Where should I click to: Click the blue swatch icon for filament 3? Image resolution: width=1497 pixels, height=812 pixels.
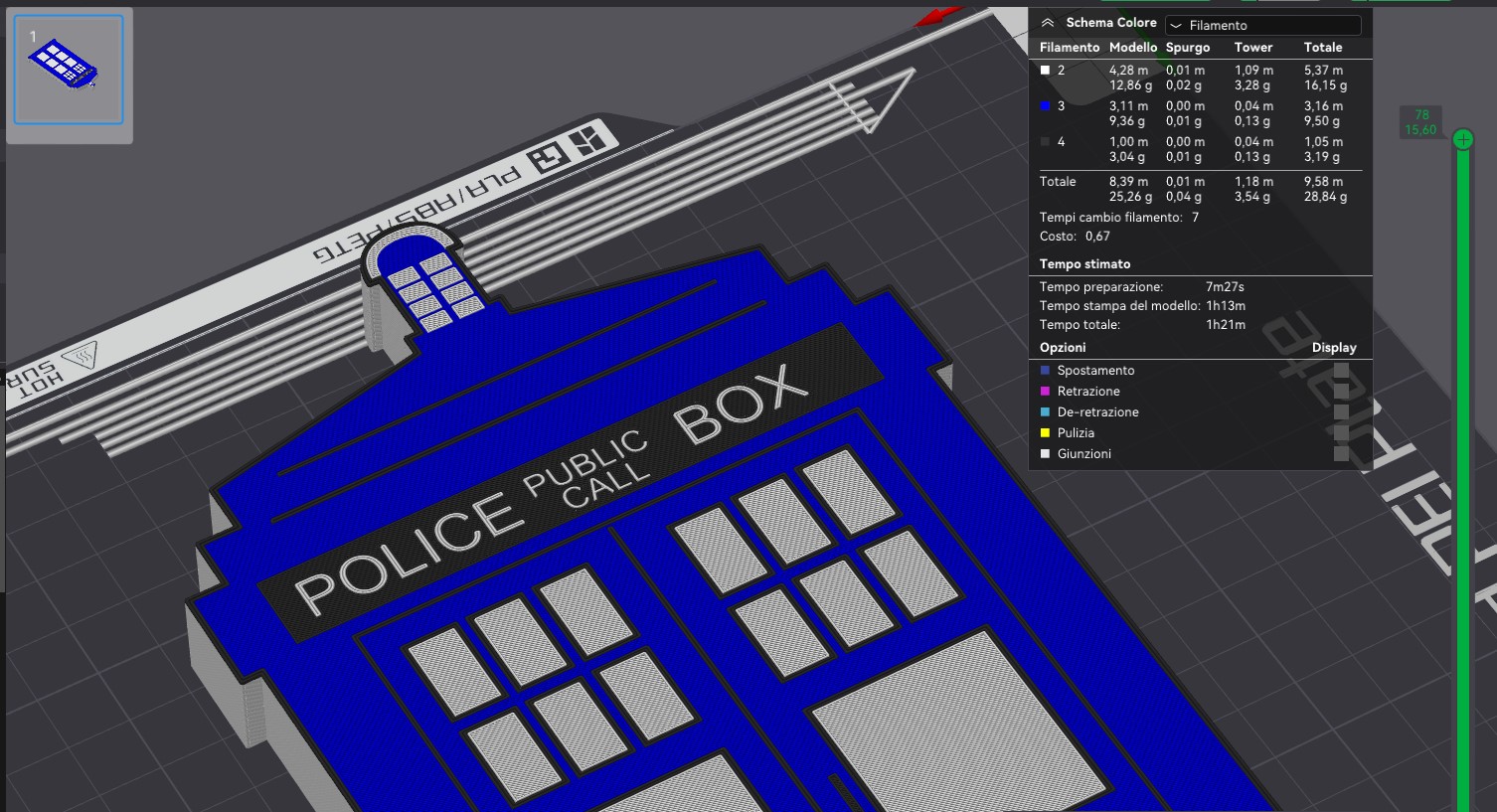pyautogui.click(x=1045, y=105)
